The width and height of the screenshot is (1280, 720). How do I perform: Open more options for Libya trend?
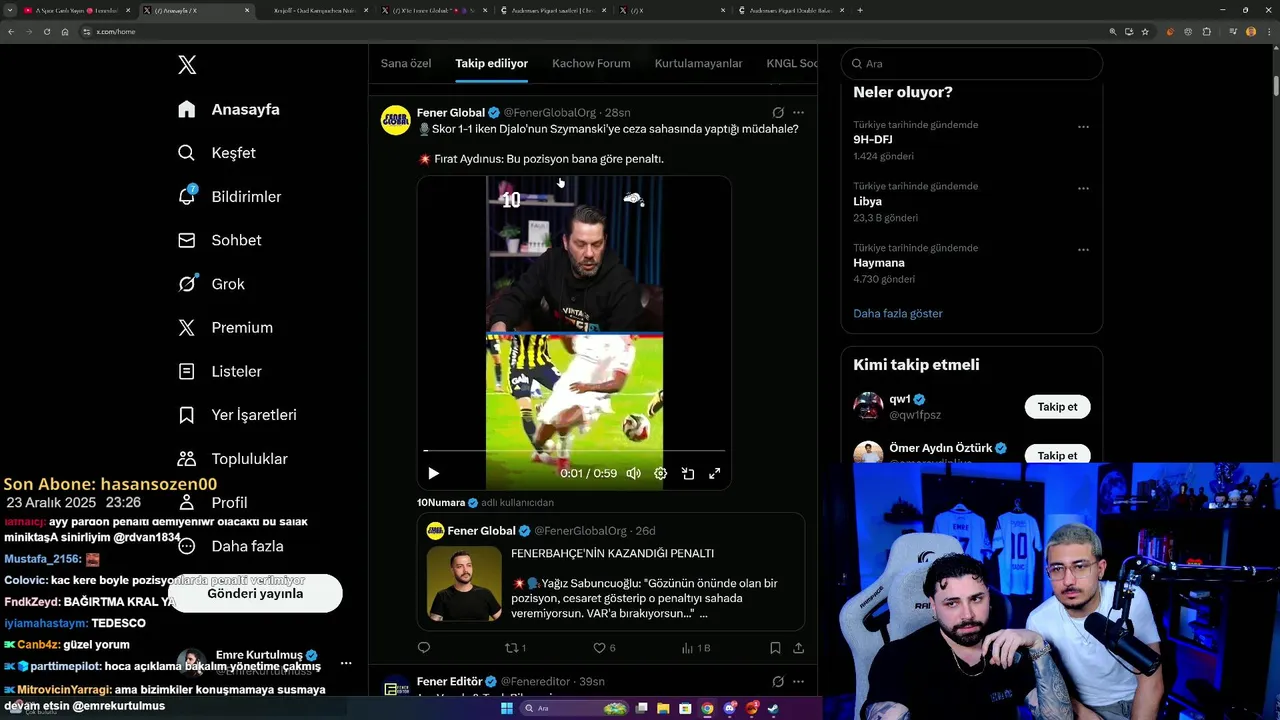click(x=1083, y=188)
